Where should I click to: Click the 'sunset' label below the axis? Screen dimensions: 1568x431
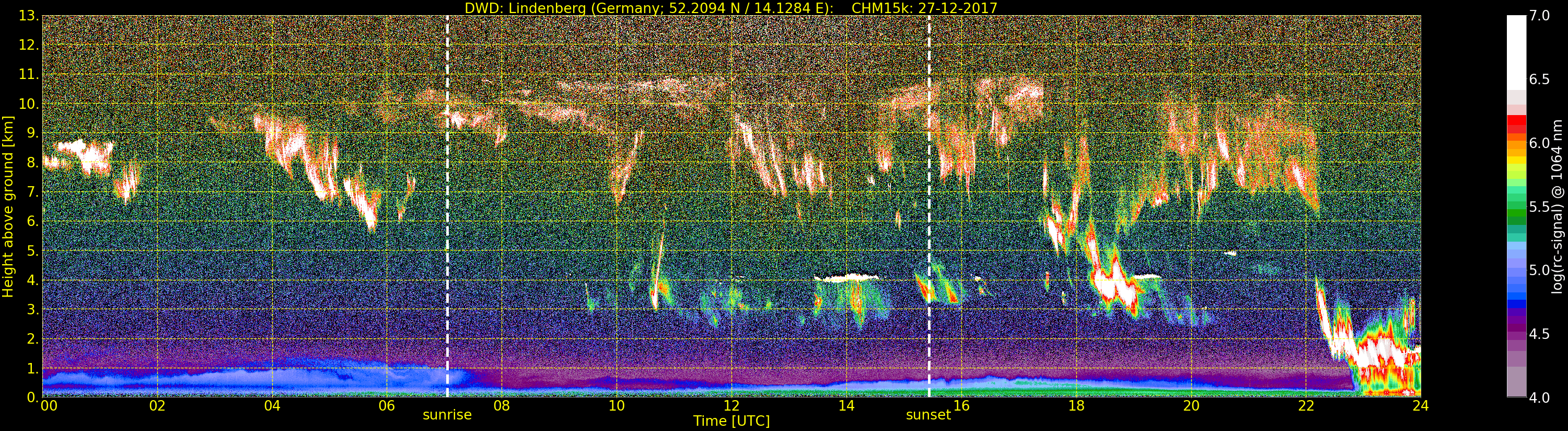click(x=928, y=415)
